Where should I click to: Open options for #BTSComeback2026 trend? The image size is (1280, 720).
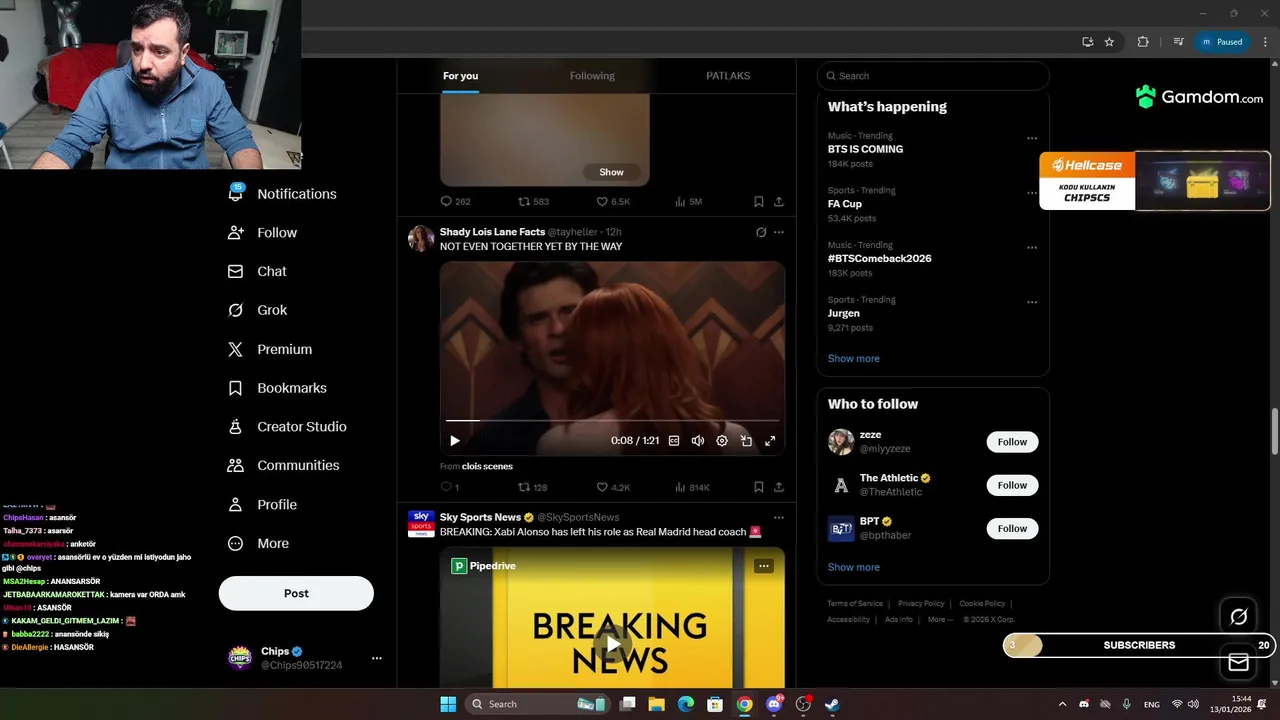coord(1032,248)
